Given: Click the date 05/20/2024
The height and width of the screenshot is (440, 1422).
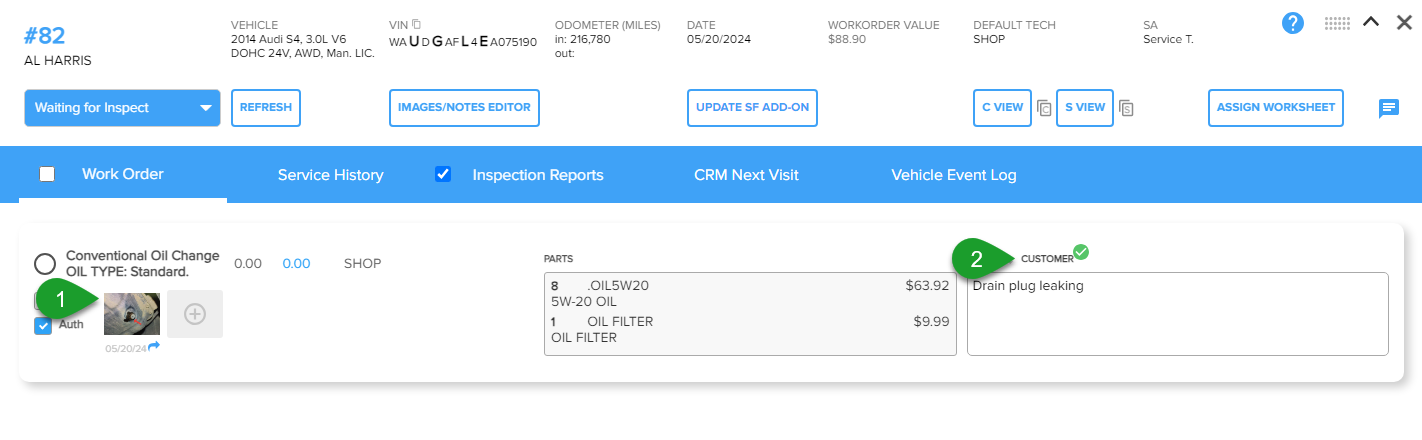Looking at the screenshot, I should [719, 40].
